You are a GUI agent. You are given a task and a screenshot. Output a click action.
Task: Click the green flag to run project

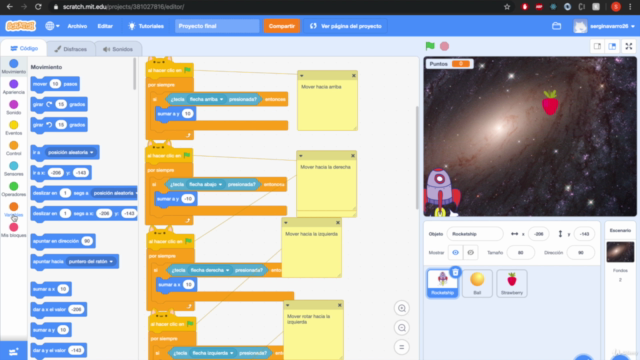[x=430, y=46]
